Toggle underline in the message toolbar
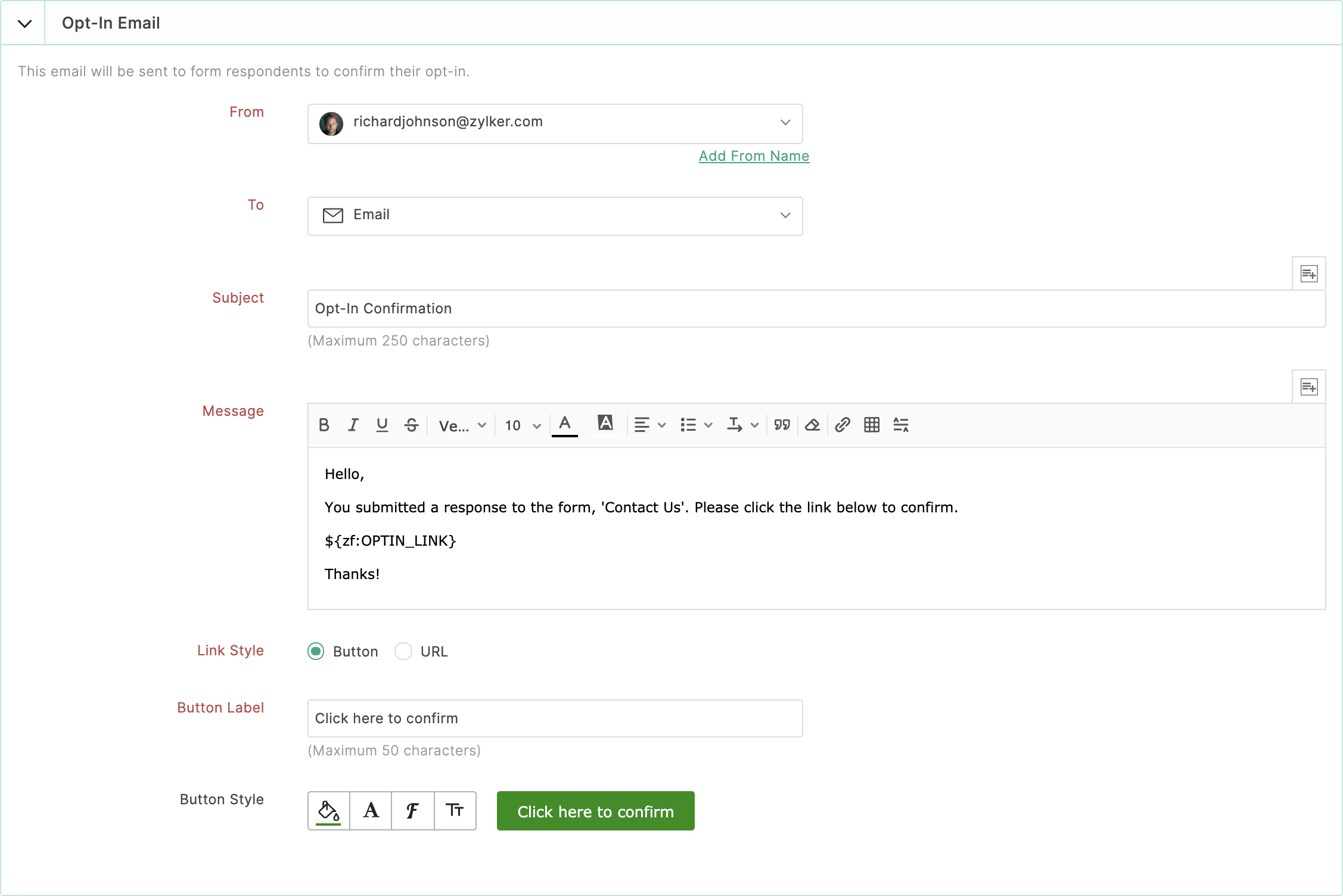The width and height of the screenshot is (1343, 896). [382, 425]
